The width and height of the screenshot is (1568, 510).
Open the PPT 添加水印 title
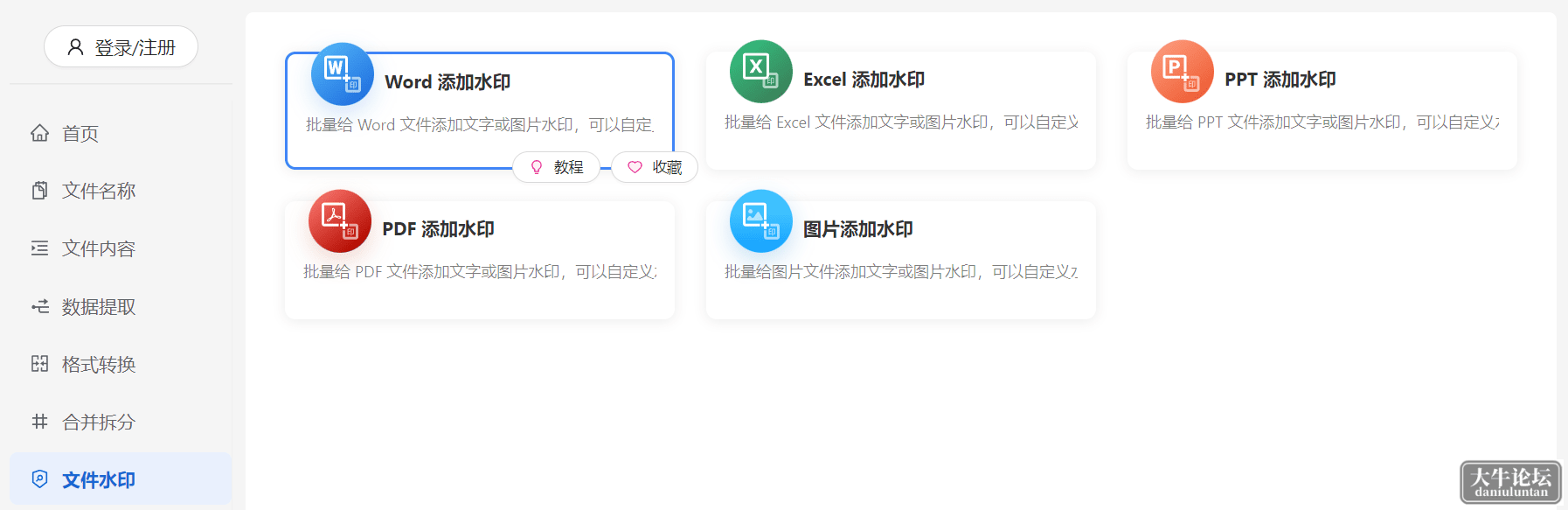(1280, 80)
